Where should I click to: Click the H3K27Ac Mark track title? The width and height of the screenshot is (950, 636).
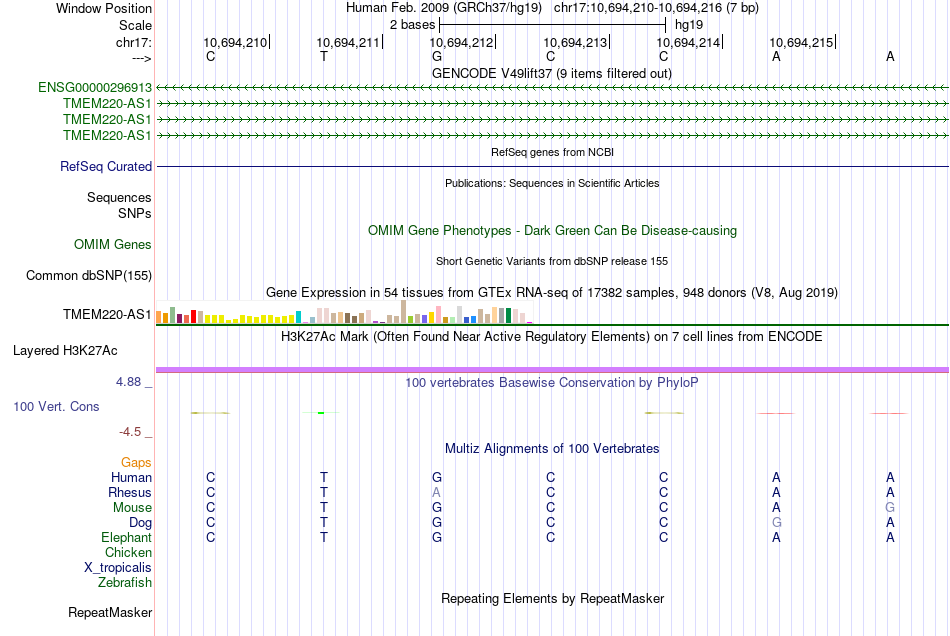tap(552, 337)
